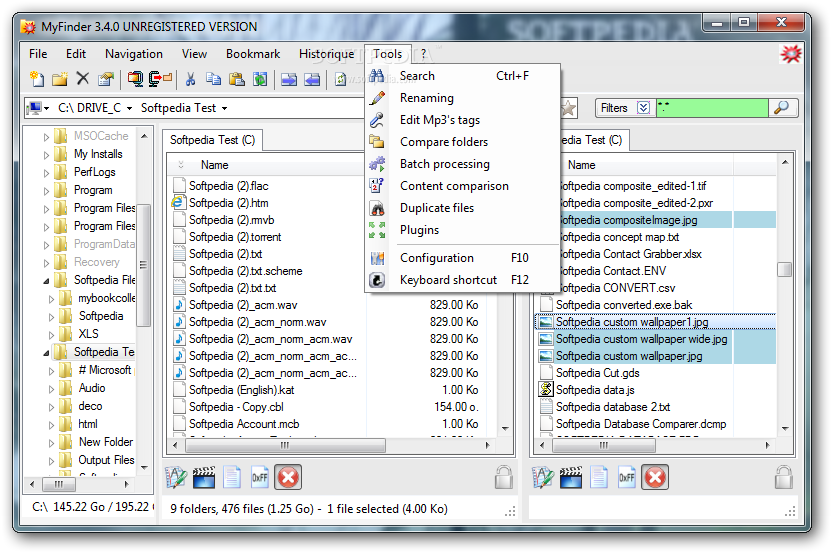
Task: Expand the New Folder tree node
Action: point(51,443)
